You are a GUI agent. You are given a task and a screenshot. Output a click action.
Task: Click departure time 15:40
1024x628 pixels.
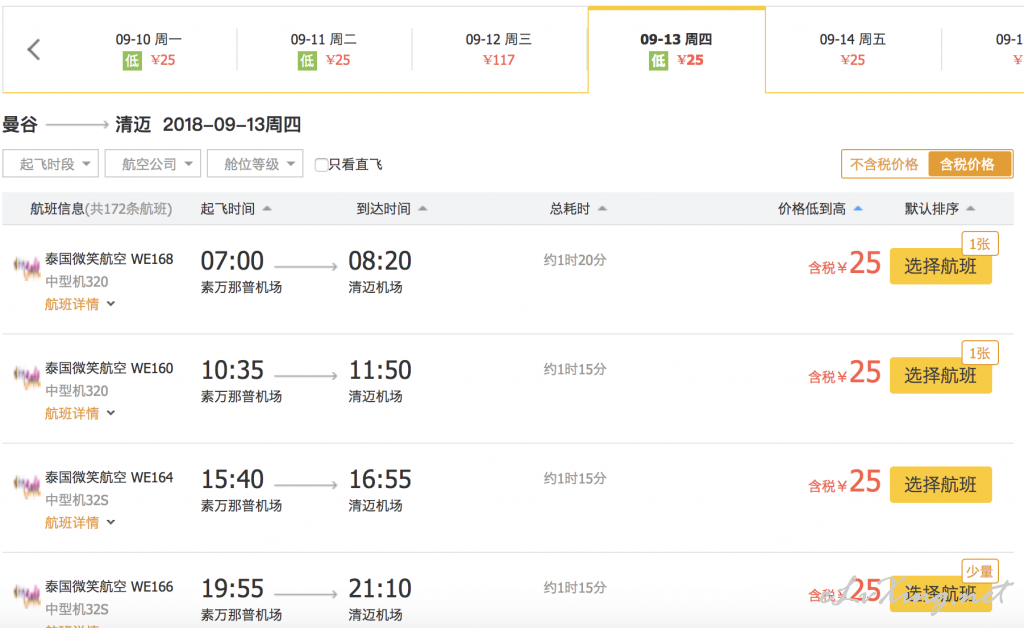point(232,479)
